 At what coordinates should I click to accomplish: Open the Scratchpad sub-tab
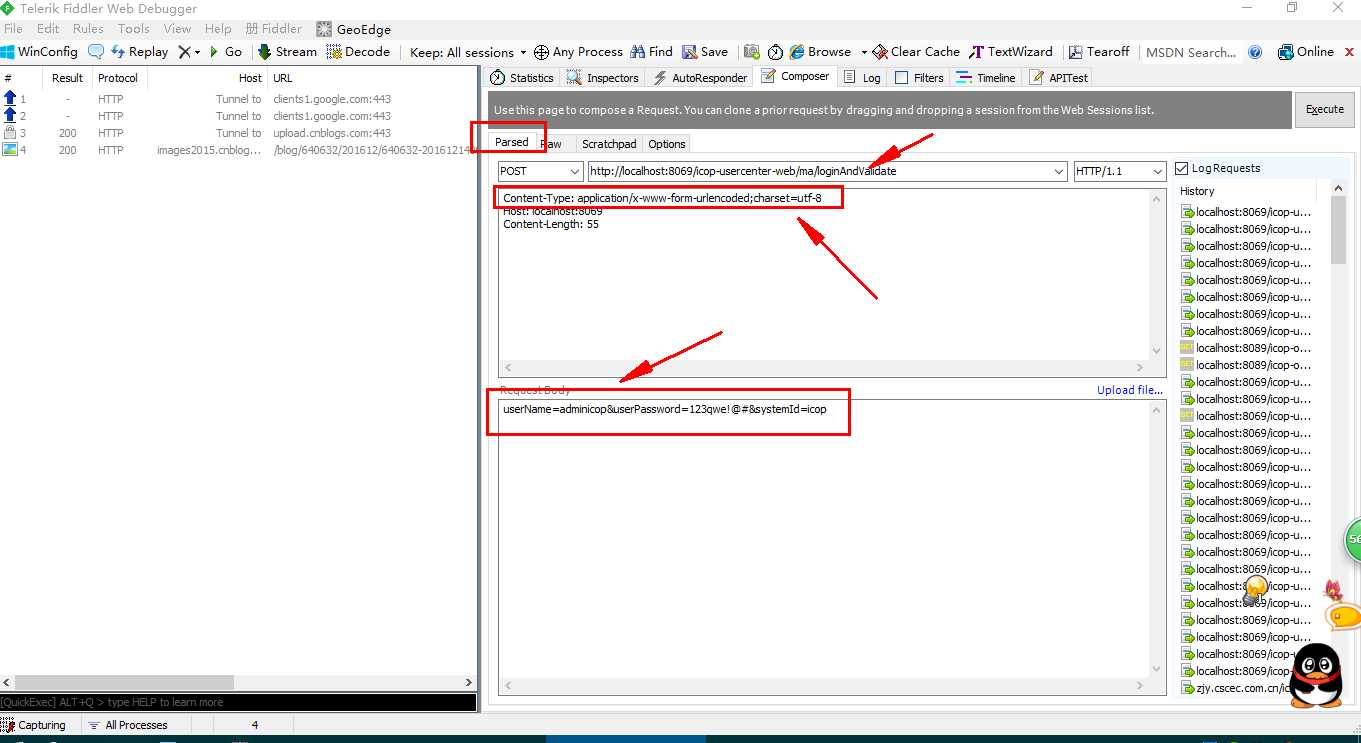(x=609, y=143)
